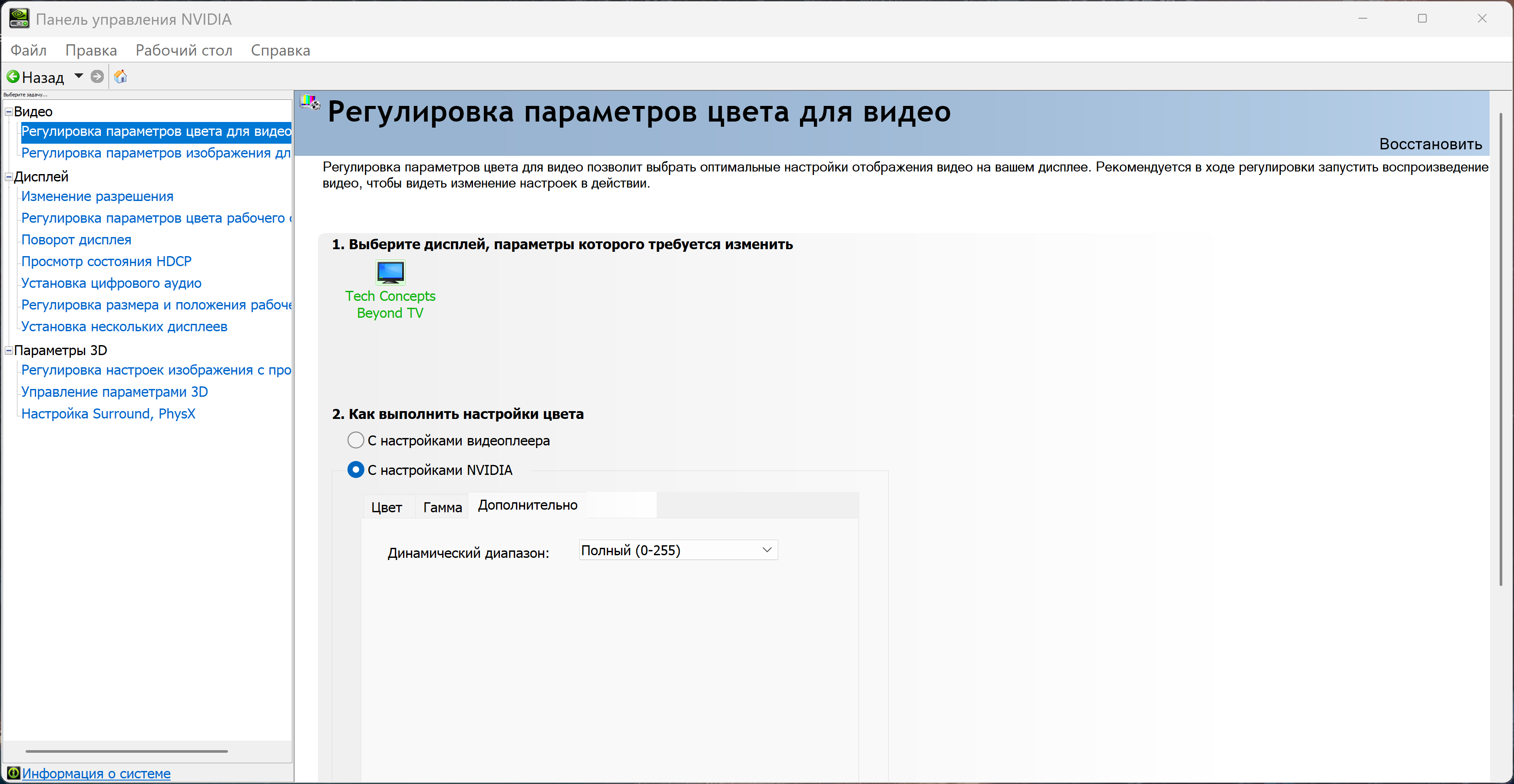1514x784 pixels.
Task: Click the task tree horizontal scrollbar
Action: tap(126, 751)
